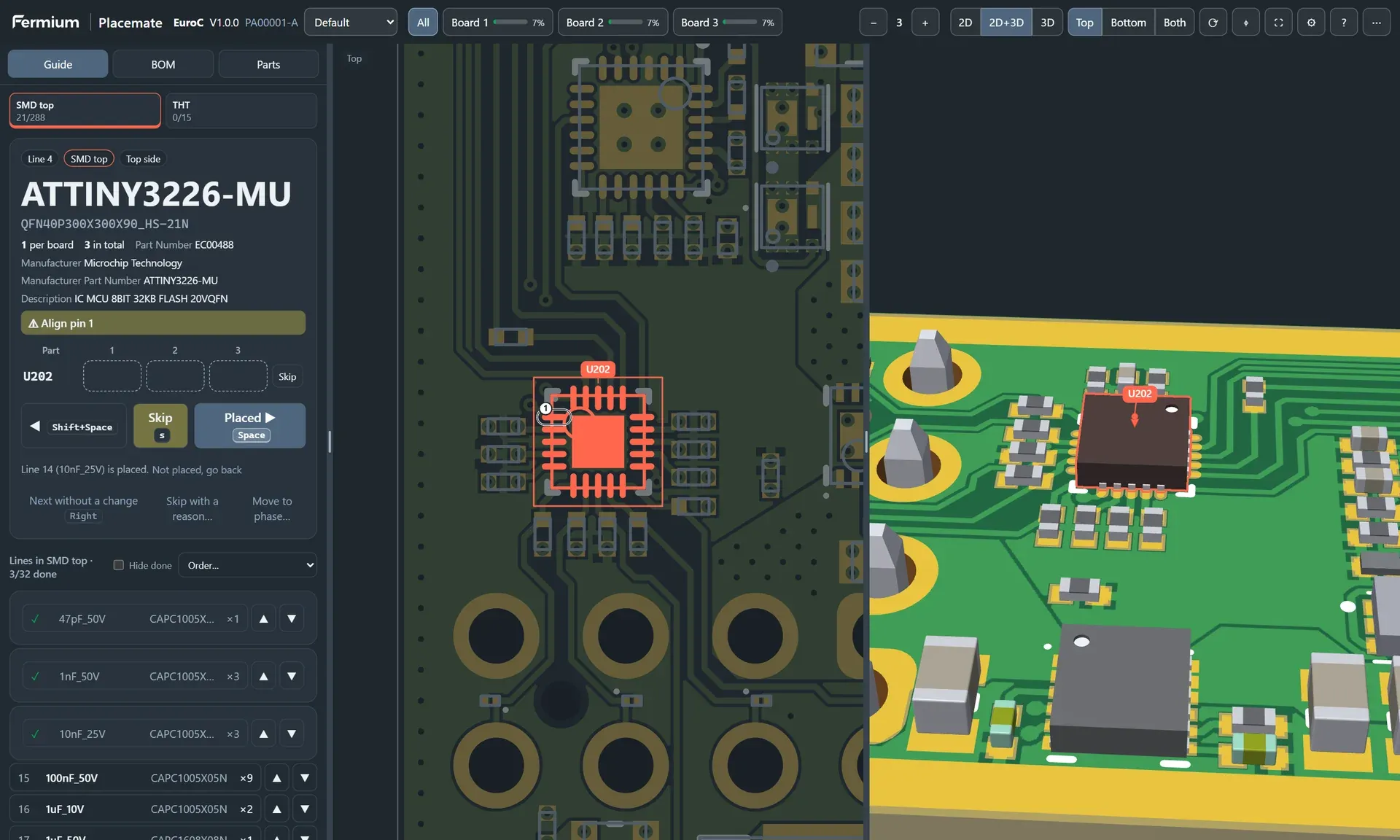Image resolution: width=1400 pixels, height=840 pixels.
Task: Click Next without a change
Action: tap(83, 508)
